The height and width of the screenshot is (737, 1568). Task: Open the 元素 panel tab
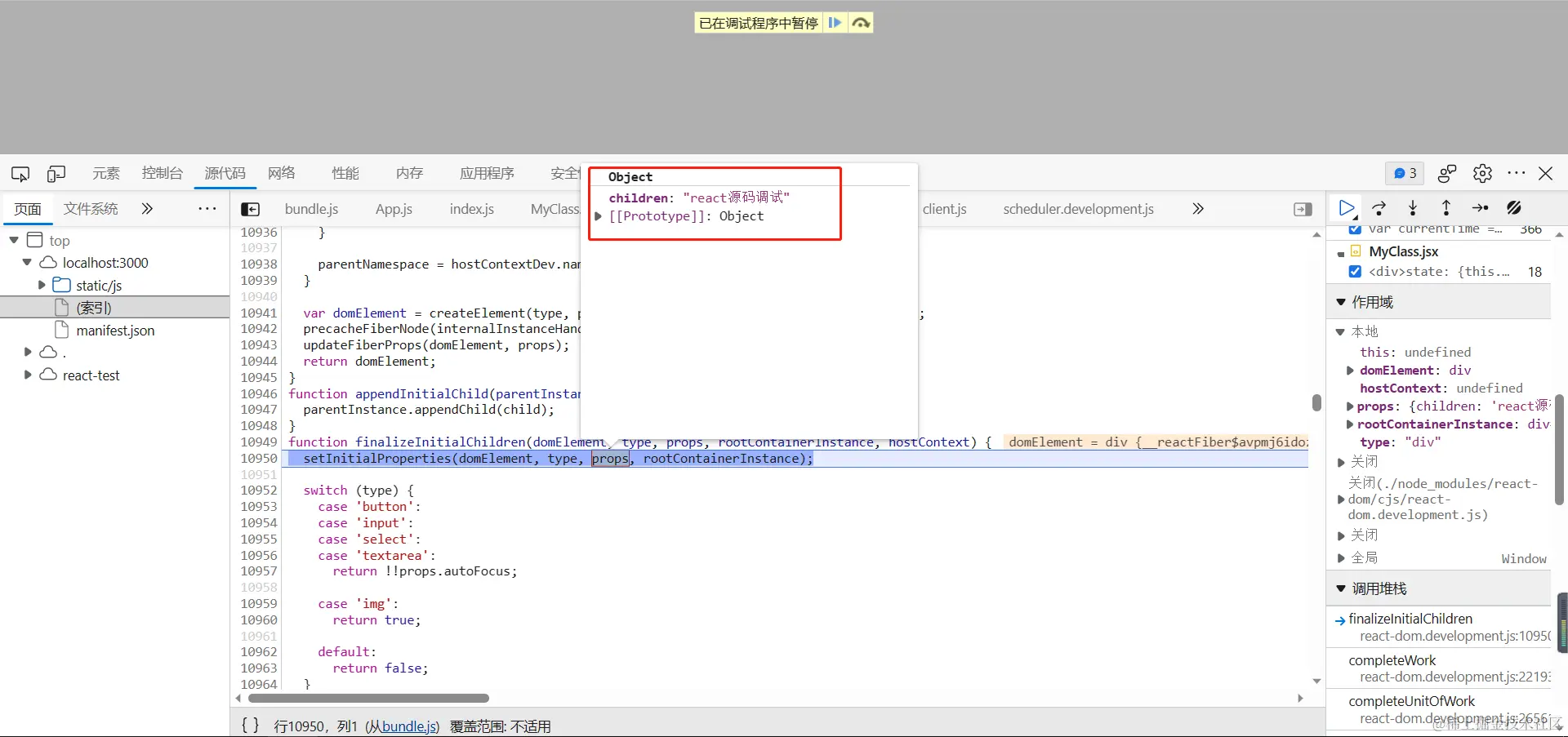click(106, 173)
